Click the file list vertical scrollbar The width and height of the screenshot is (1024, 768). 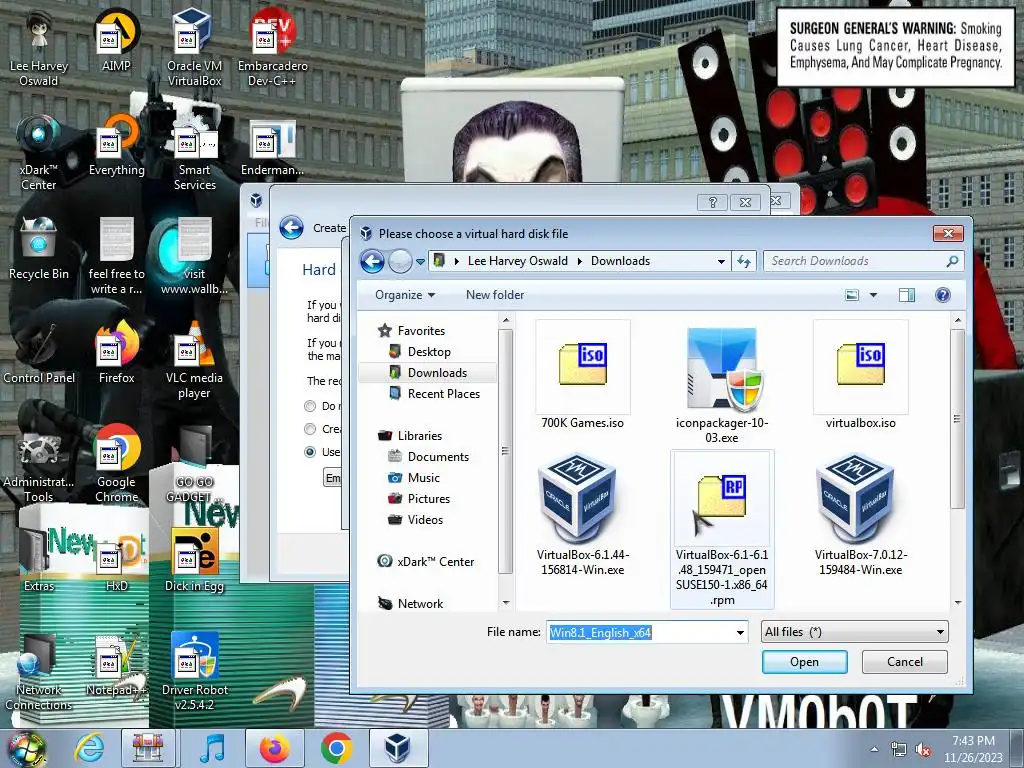(x=957, y=418)
